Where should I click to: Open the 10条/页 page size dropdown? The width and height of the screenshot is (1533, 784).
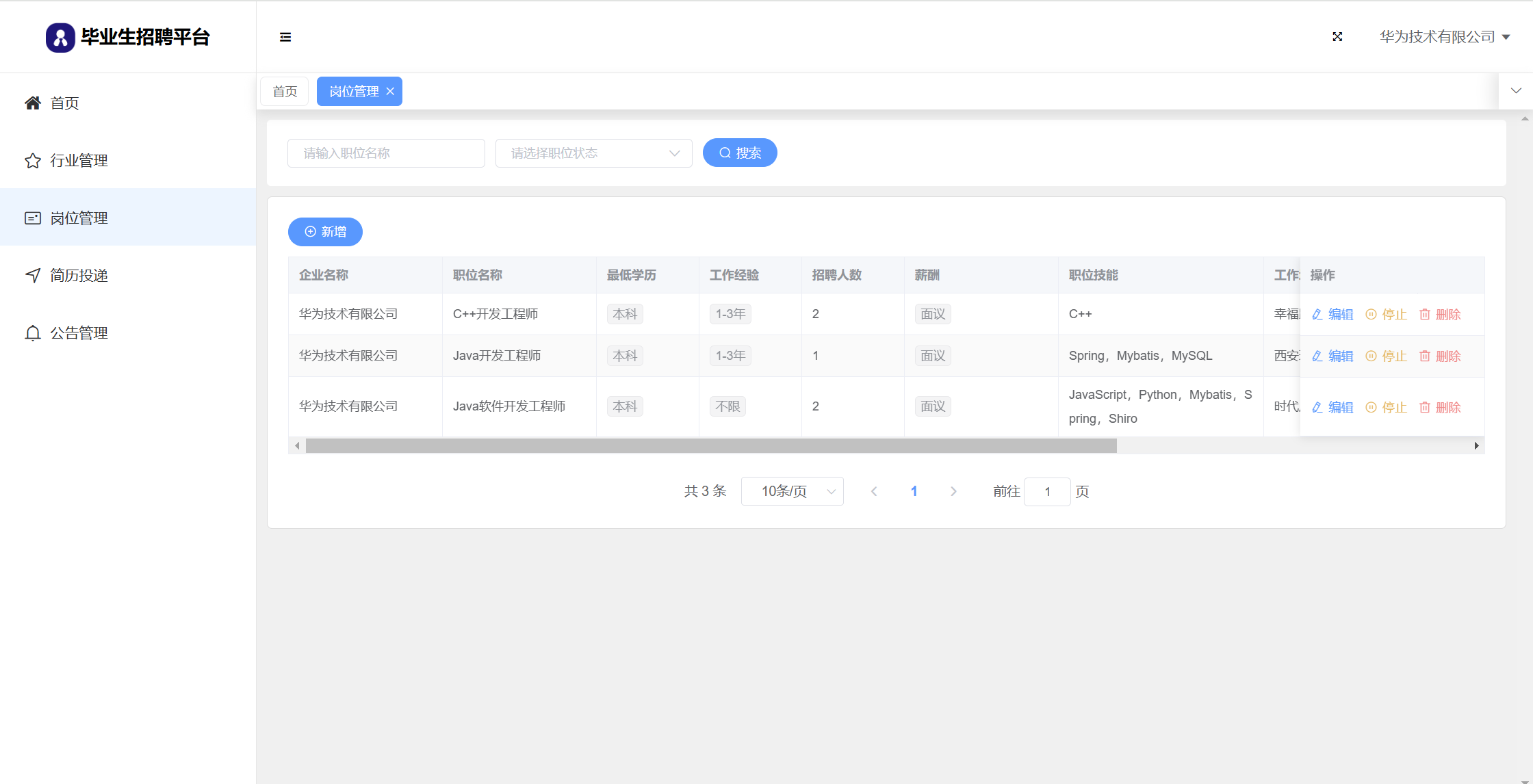pos(792,491)
